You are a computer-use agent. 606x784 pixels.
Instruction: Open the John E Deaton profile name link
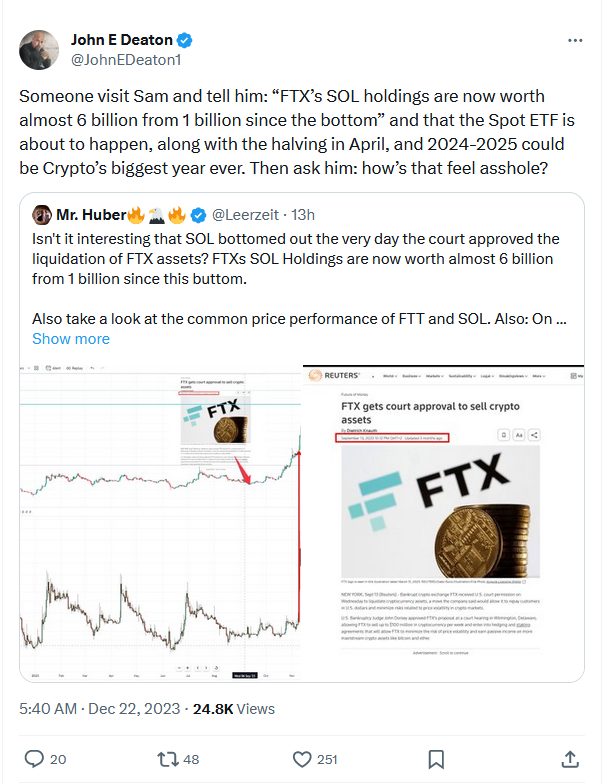(x=120, y=41)
